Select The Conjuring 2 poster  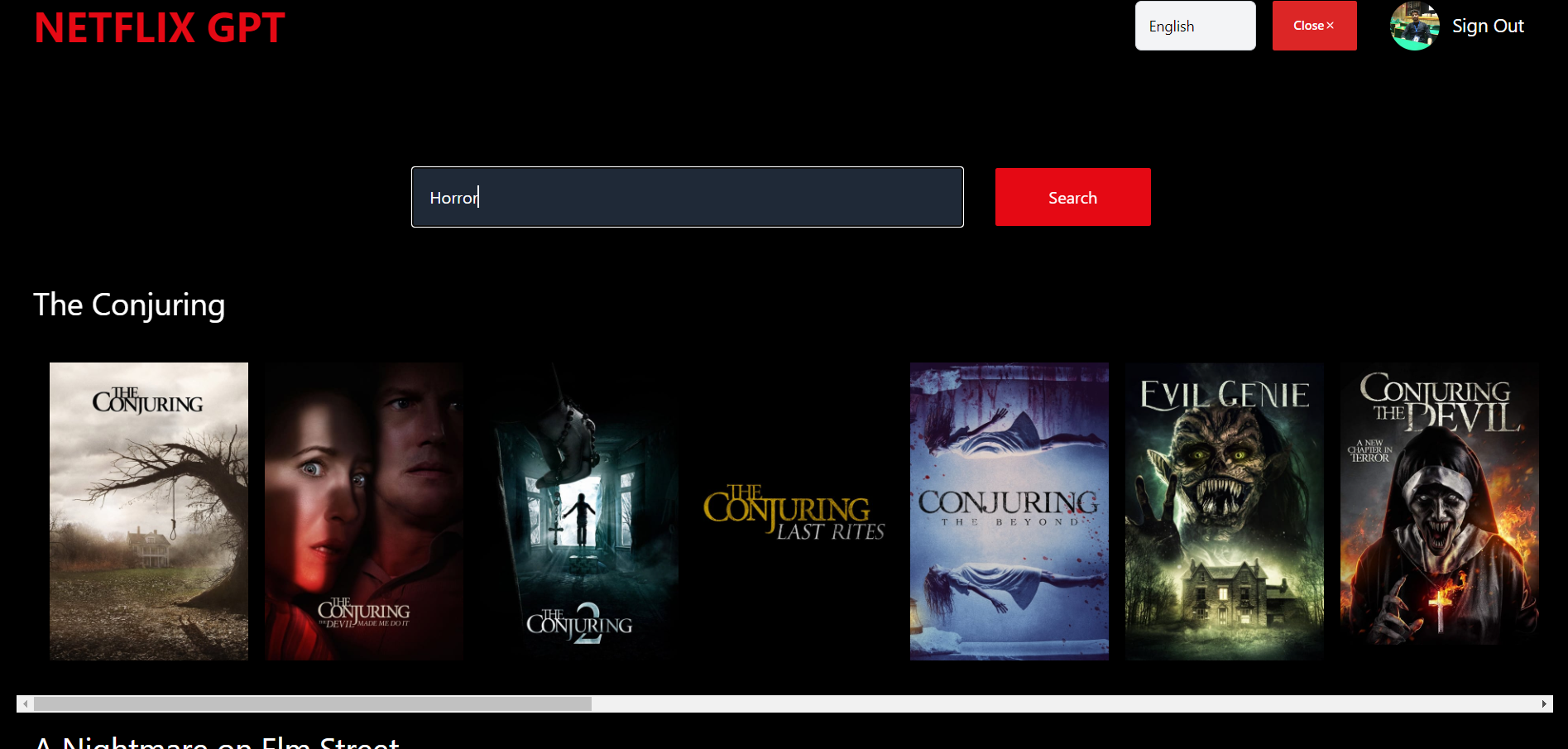579,511
